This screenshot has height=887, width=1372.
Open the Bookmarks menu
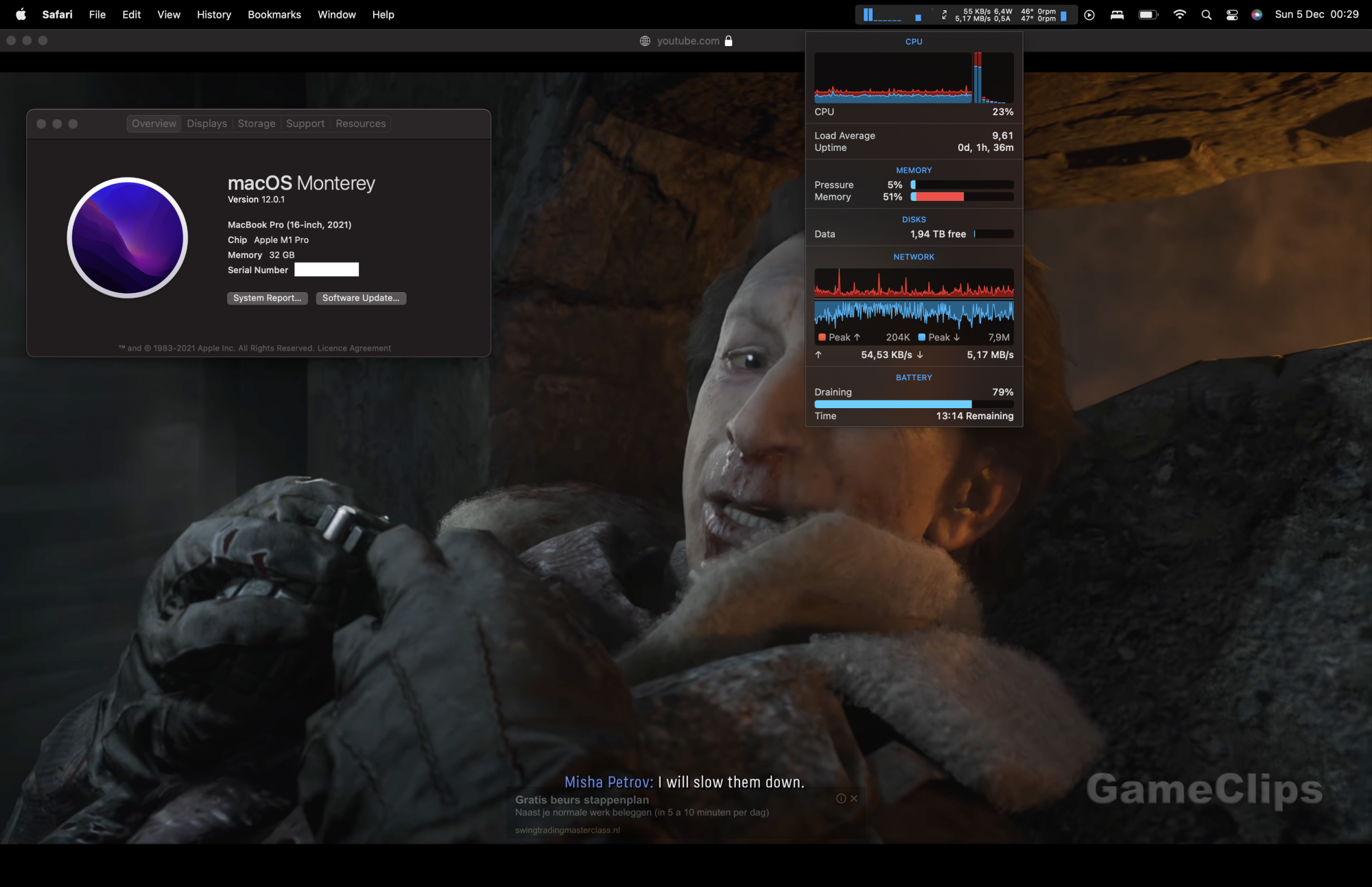coord(274,14)
